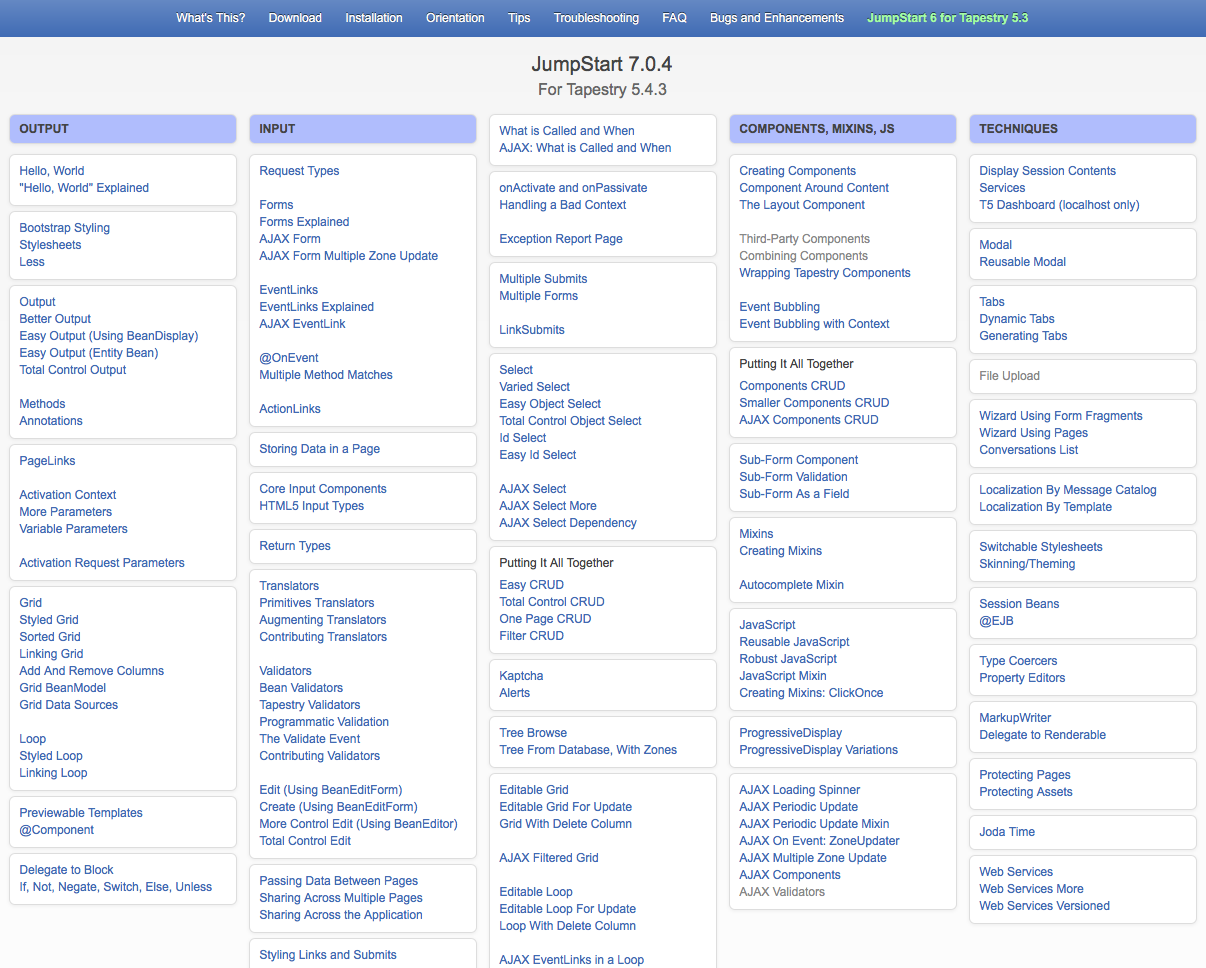Open the Troubleshooting nav item

pyautogui.click(x=596, y=18)
